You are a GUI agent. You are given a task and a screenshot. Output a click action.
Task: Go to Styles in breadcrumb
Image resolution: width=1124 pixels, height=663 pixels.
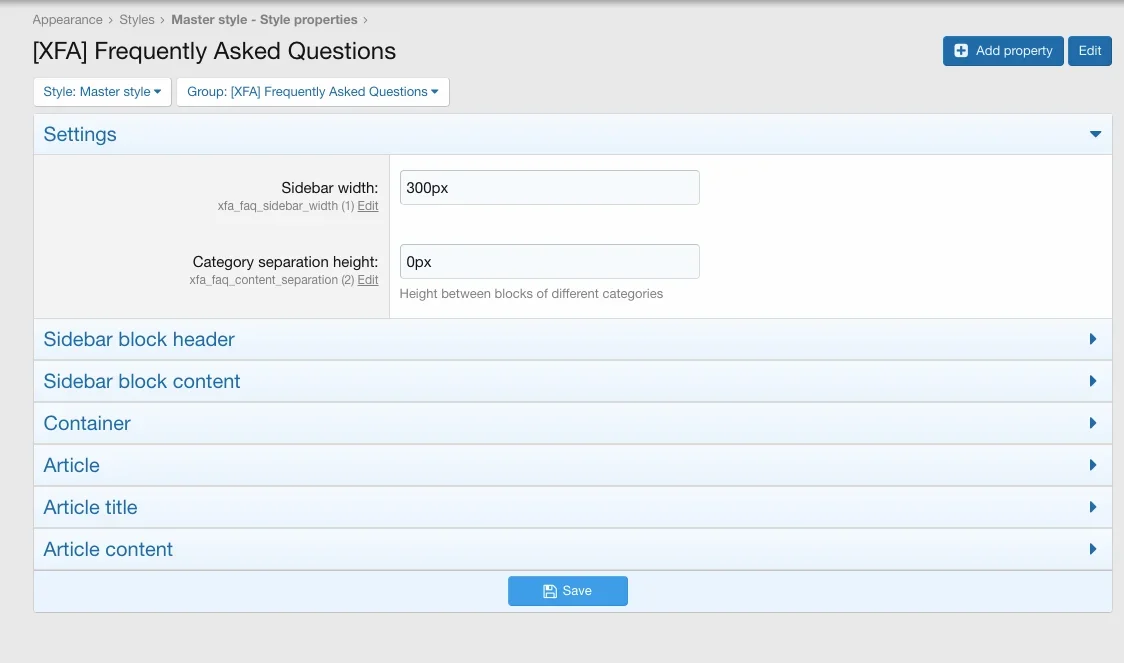tap(137, 20)
